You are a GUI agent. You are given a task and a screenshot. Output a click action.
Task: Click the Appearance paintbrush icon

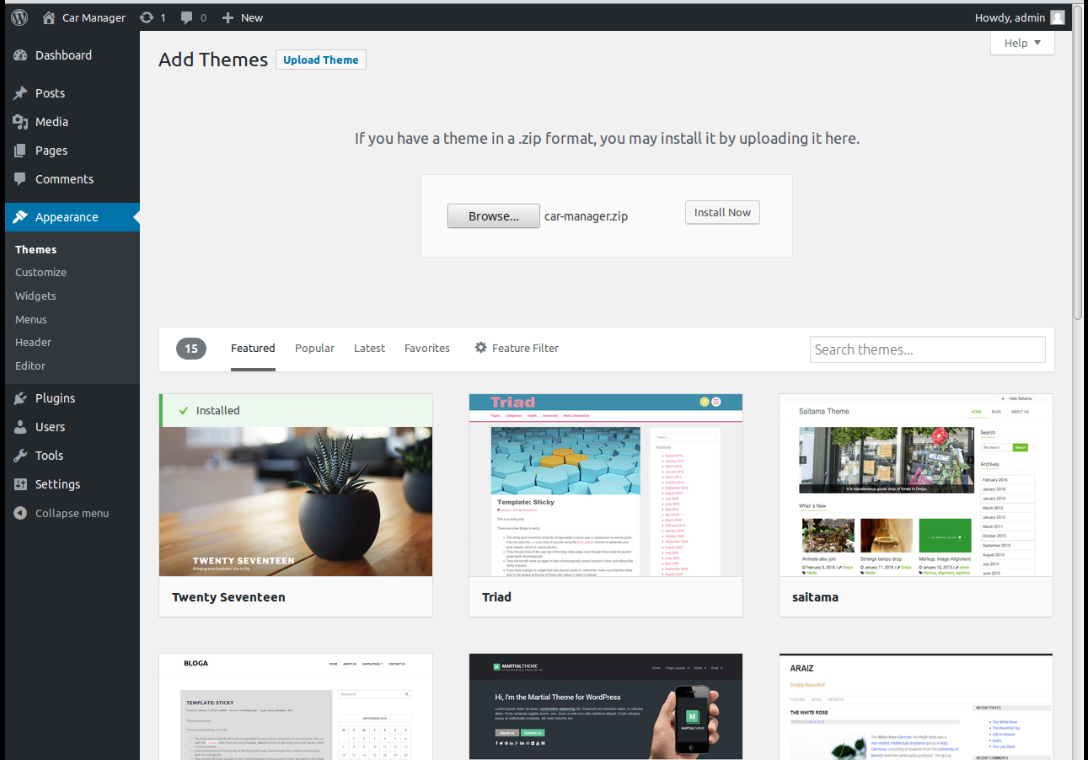pyautogui.click(x=20, y=217)
